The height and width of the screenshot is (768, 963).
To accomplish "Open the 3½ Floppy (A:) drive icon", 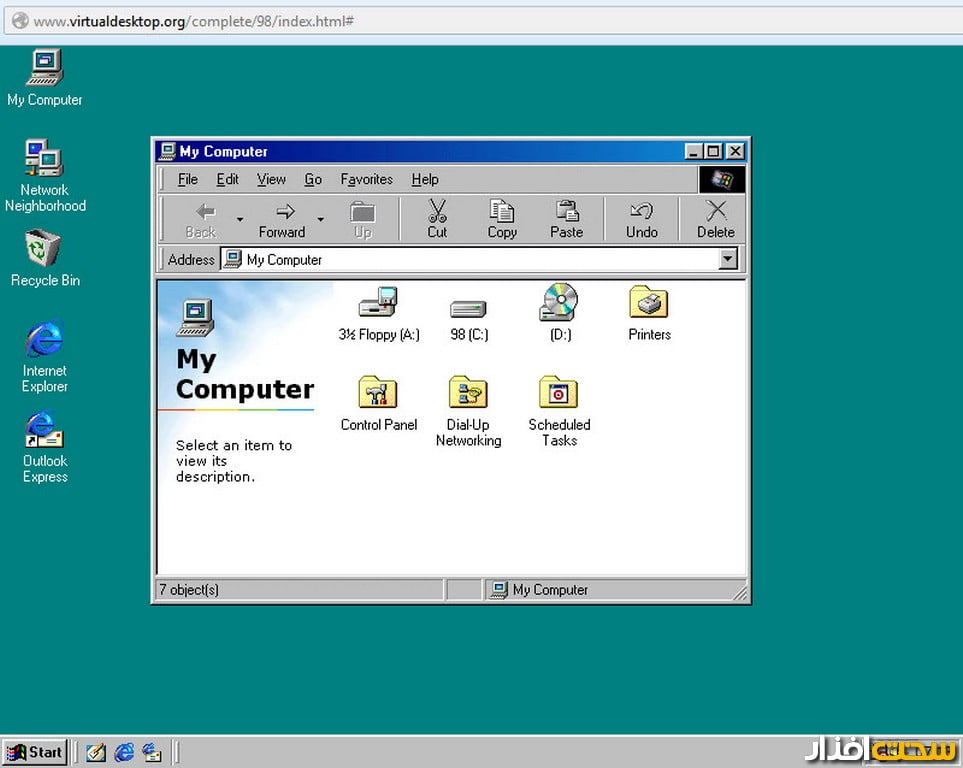I will tap(378, 303).
